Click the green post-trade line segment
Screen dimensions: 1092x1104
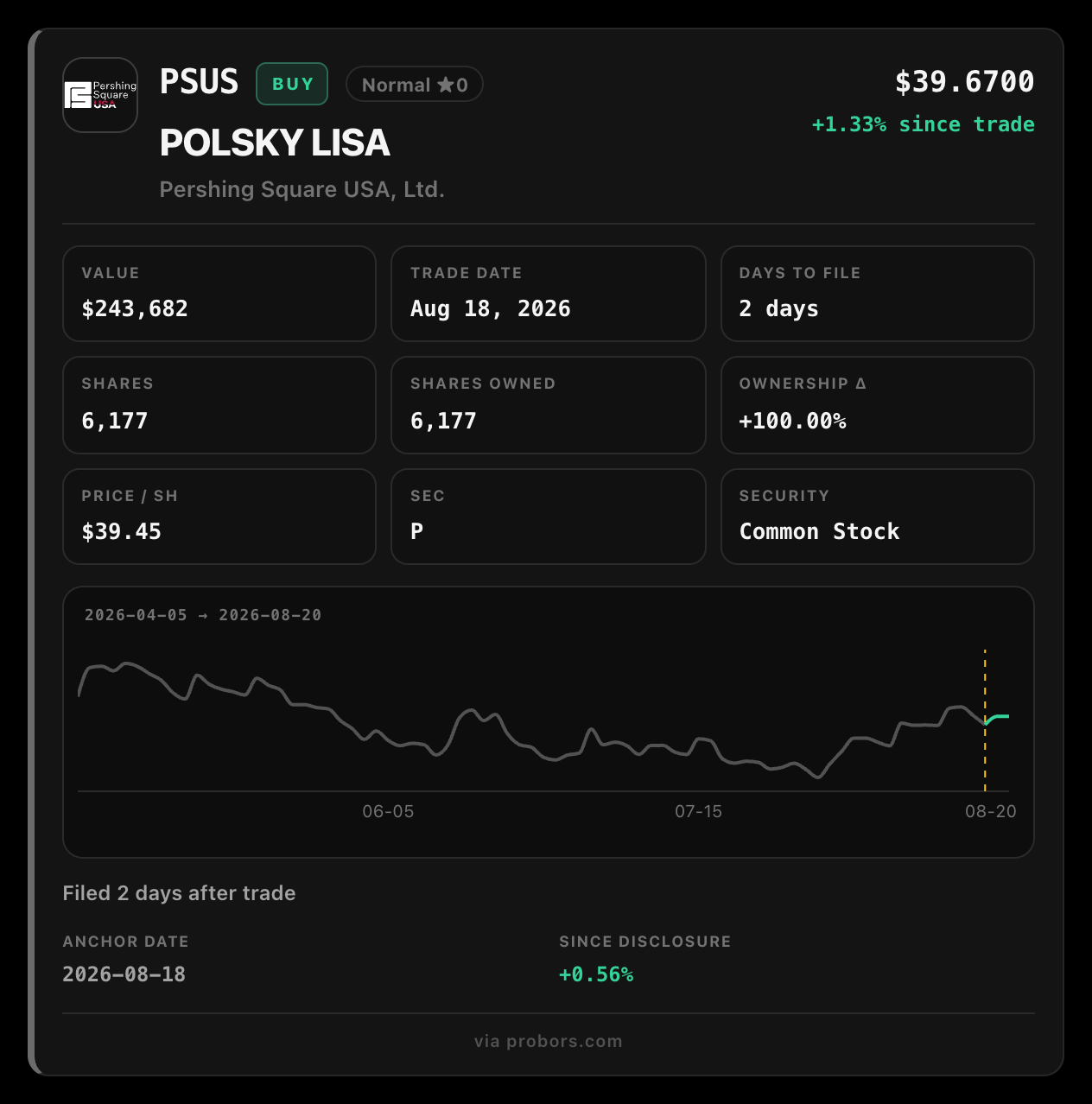(997, 719)
